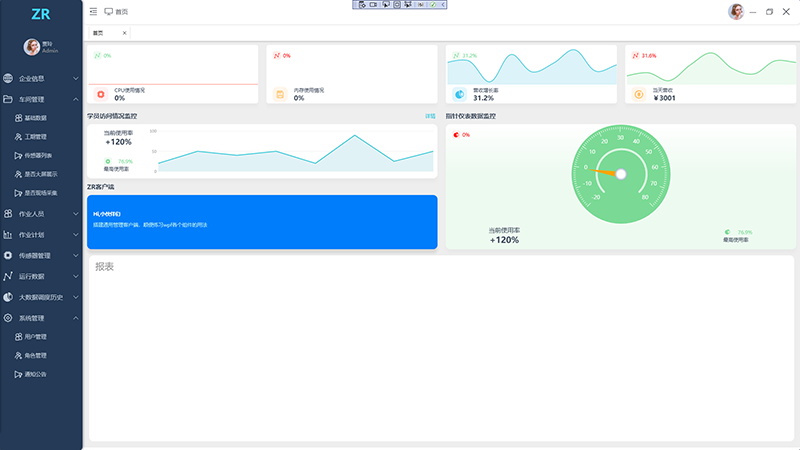Click the blue pie icon in the 31.2% card
The height and width of the screenshot is (450, 800).
[x=460, y=94]
